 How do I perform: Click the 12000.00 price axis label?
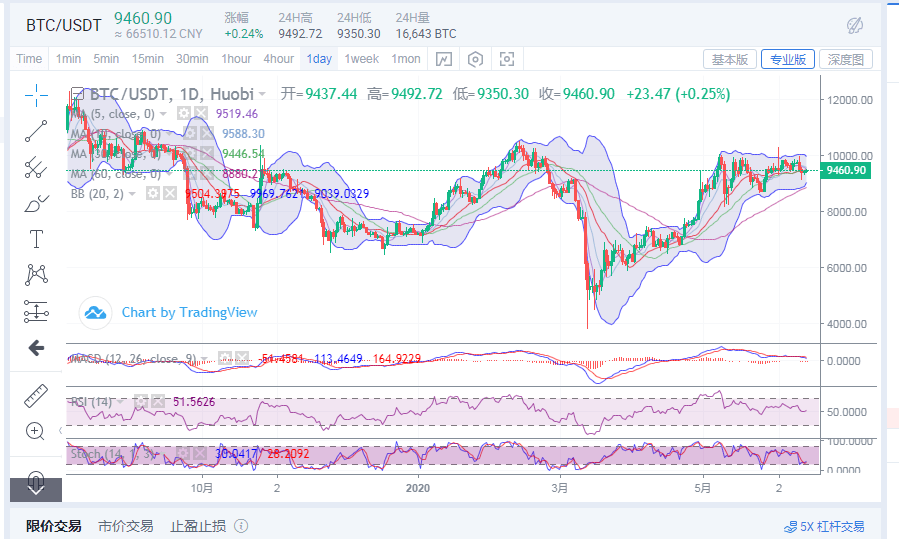[848, 100]
